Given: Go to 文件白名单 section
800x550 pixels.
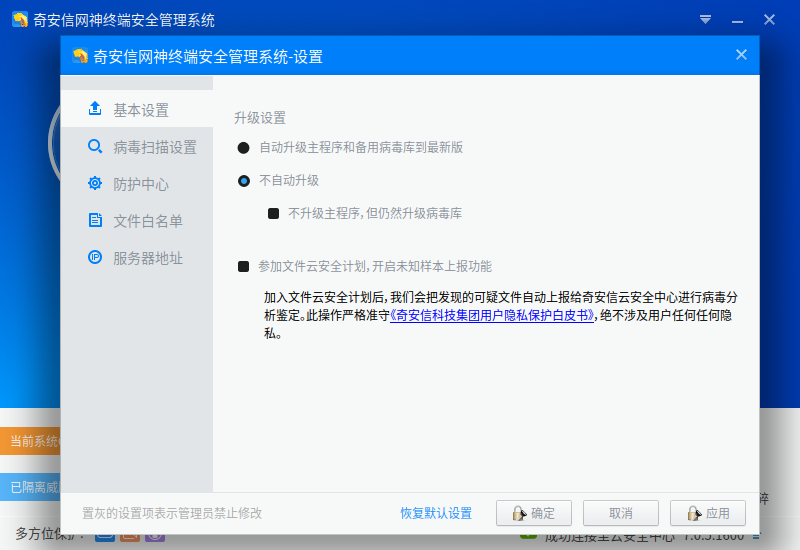Looking at the screenshot, I should 147,221.
